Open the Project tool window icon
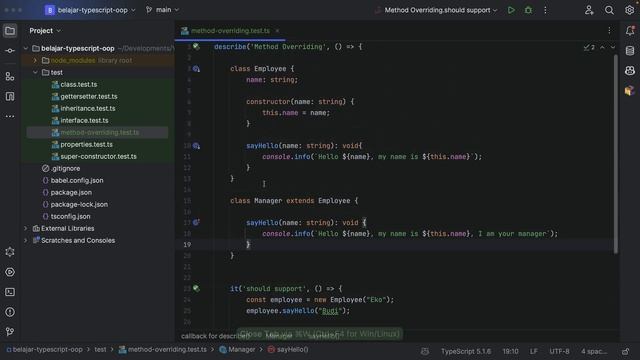Screen dimensions: 640x360 click(x=10, y=31)
